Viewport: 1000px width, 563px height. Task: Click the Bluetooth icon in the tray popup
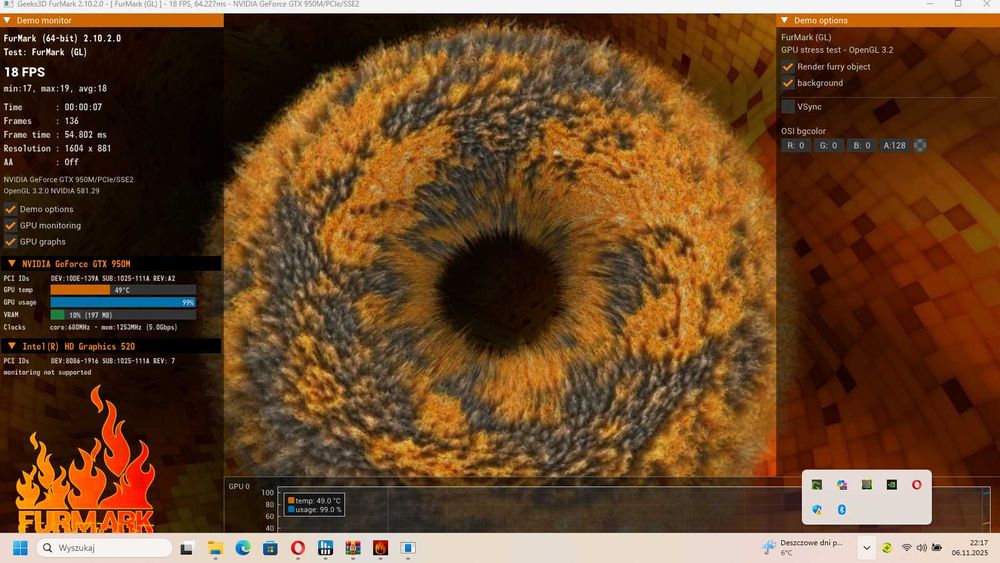click(x=842, y=509)
